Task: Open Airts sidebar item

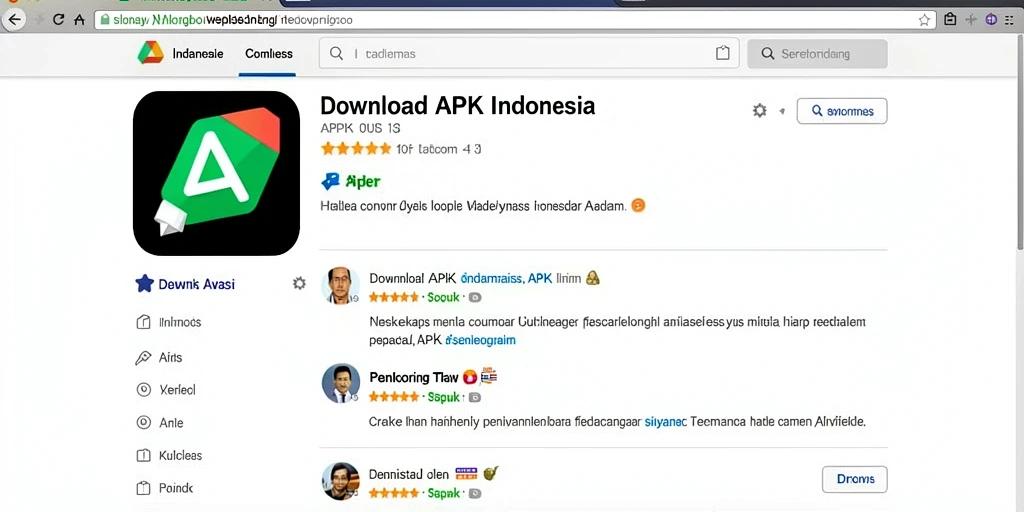Action: (x=159, y=357)
